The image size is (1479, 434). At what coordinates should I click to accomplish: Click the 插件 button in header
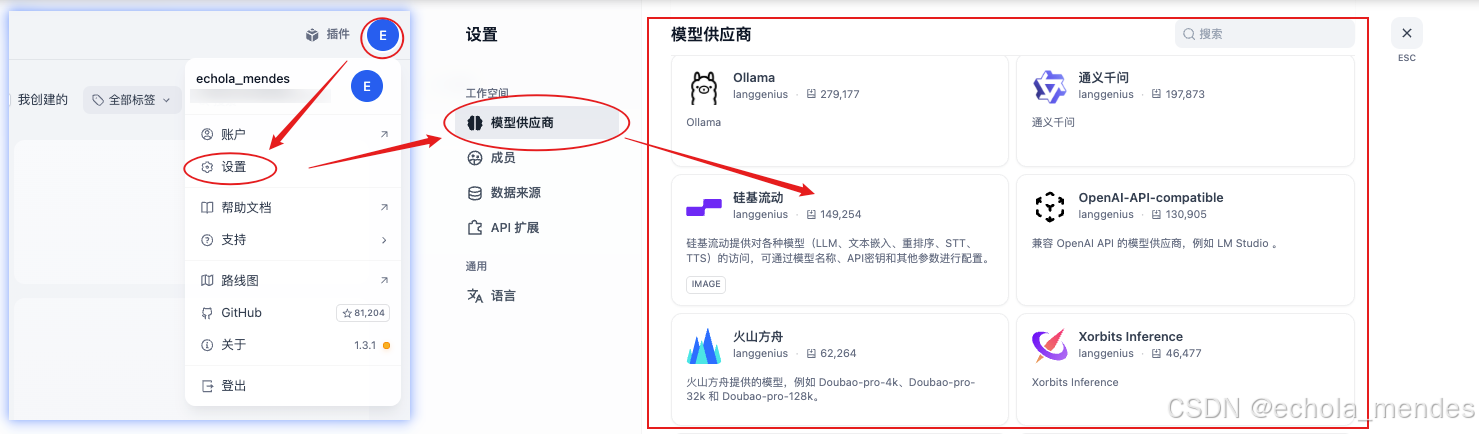[x=328, y=35]
